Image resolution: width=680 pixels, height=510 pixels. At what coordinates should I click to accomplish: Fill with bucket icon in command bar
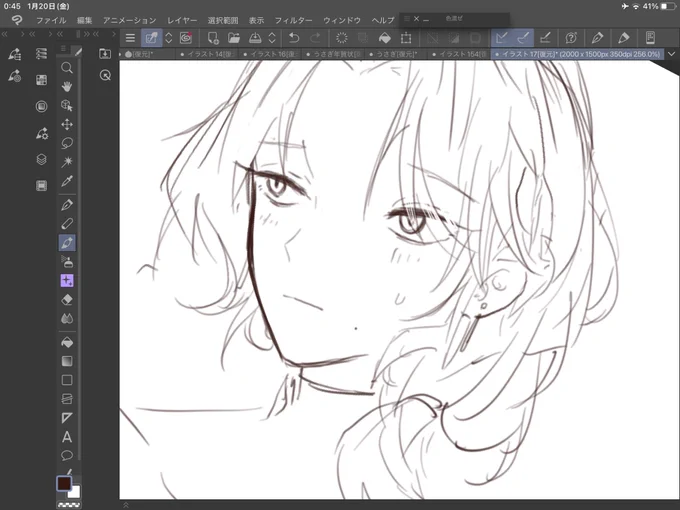pyautogui.click(x=384, y=38)
